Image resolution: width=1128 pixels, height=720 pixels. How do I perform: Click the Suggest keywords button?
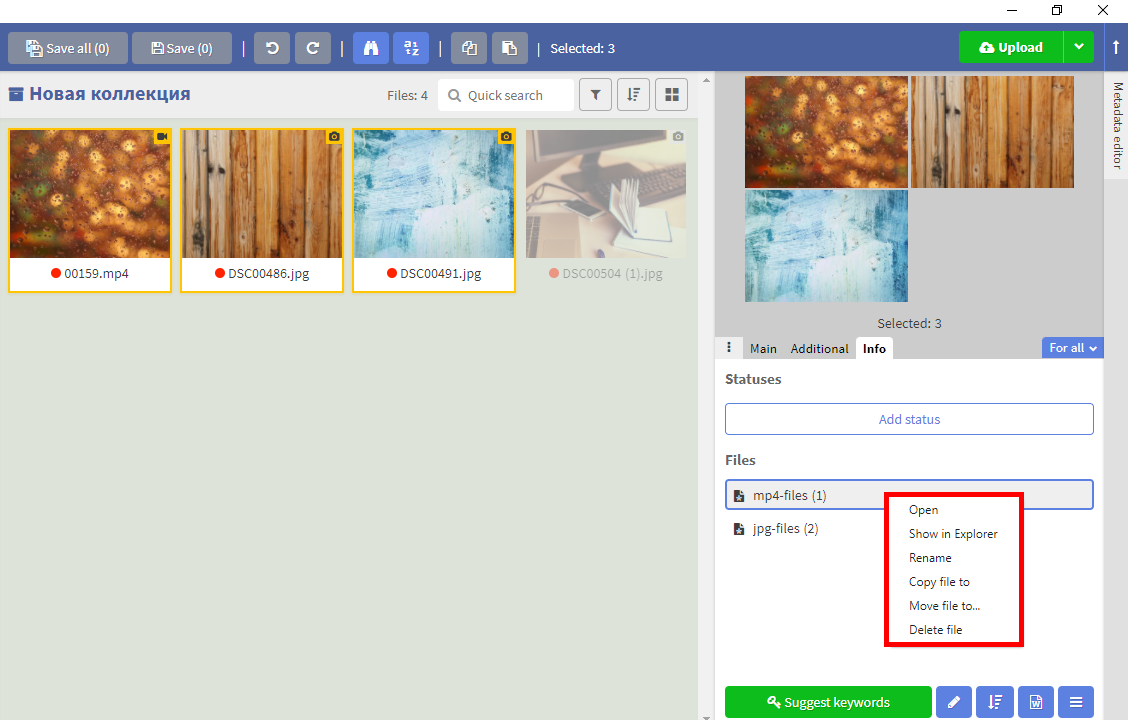pyautogui.click(x=828, y=702)
